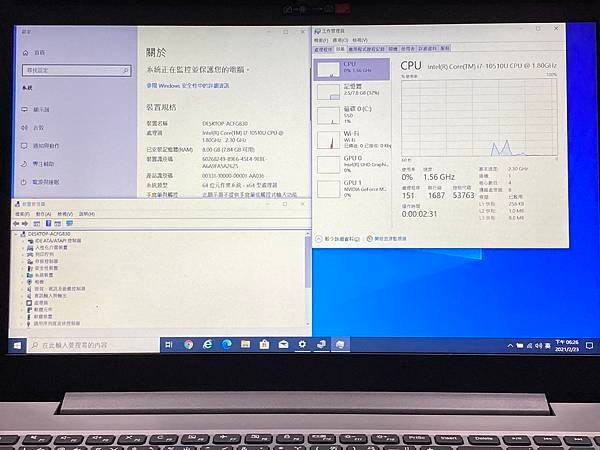
Task: Open Resource Monitor link in Task Manager
Action: (x=386, y=238)
